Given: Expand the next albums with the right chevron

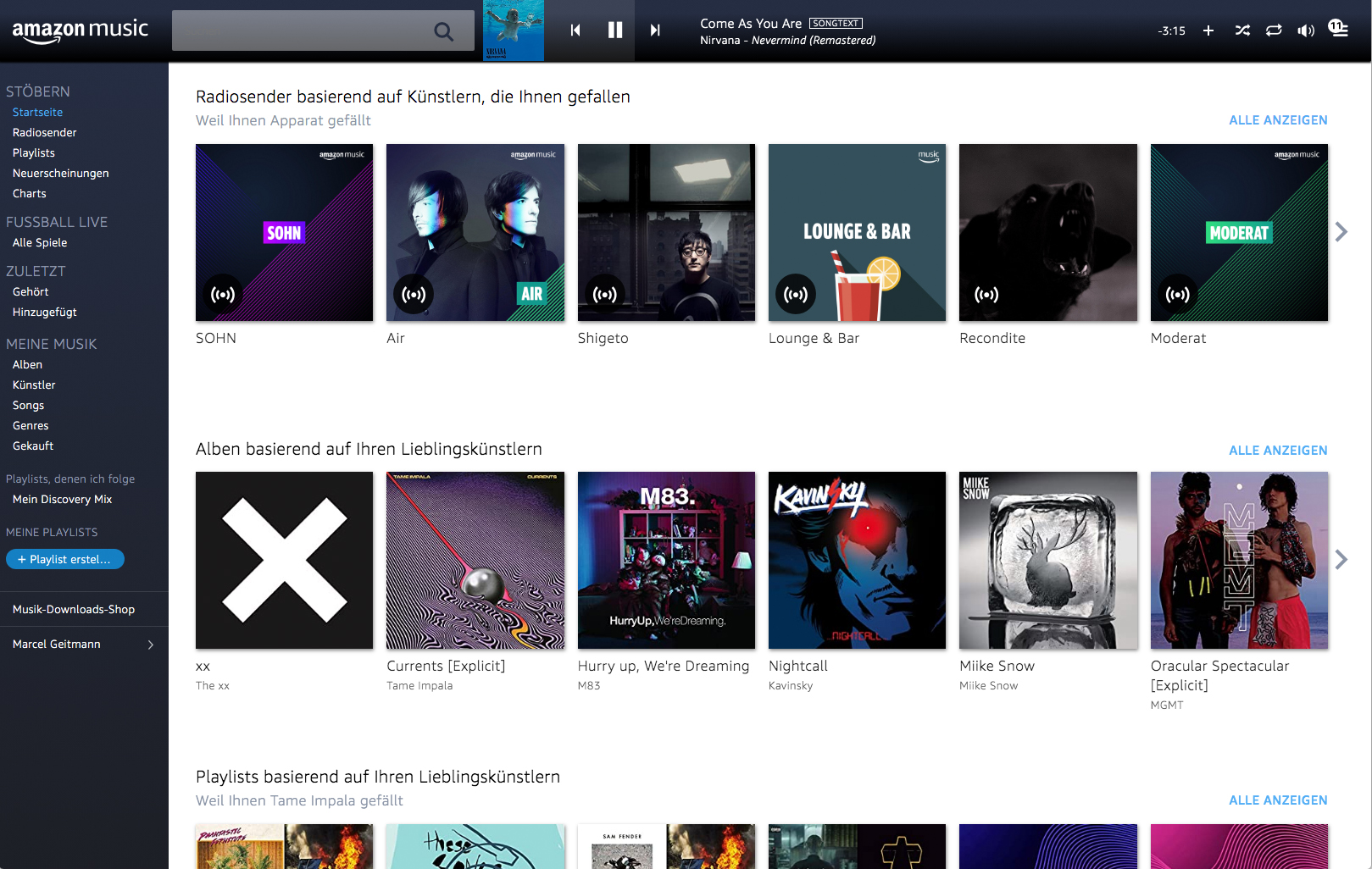Looking at the screenshot, I should (x=1341, y=559).
